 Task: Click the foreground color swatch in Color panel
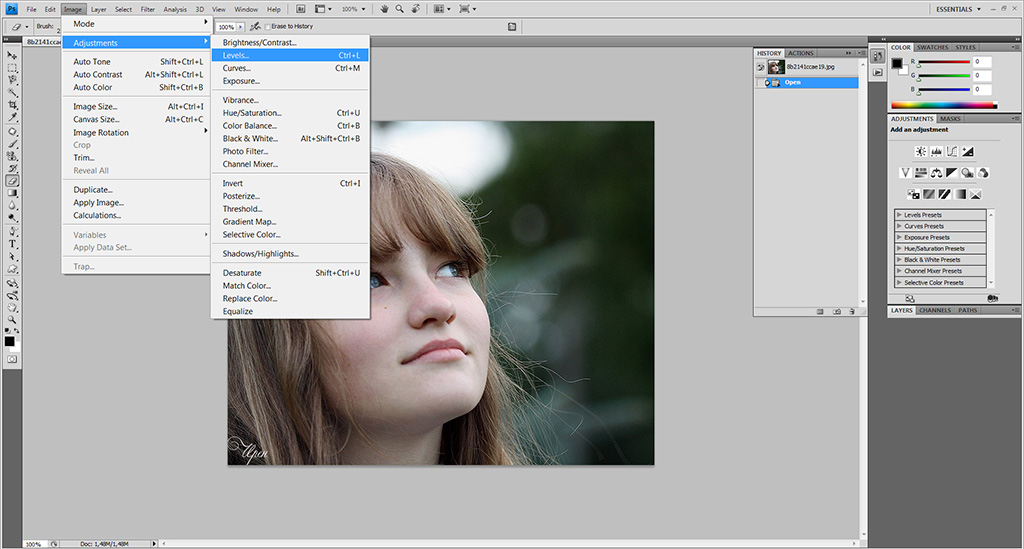[897, 63]
